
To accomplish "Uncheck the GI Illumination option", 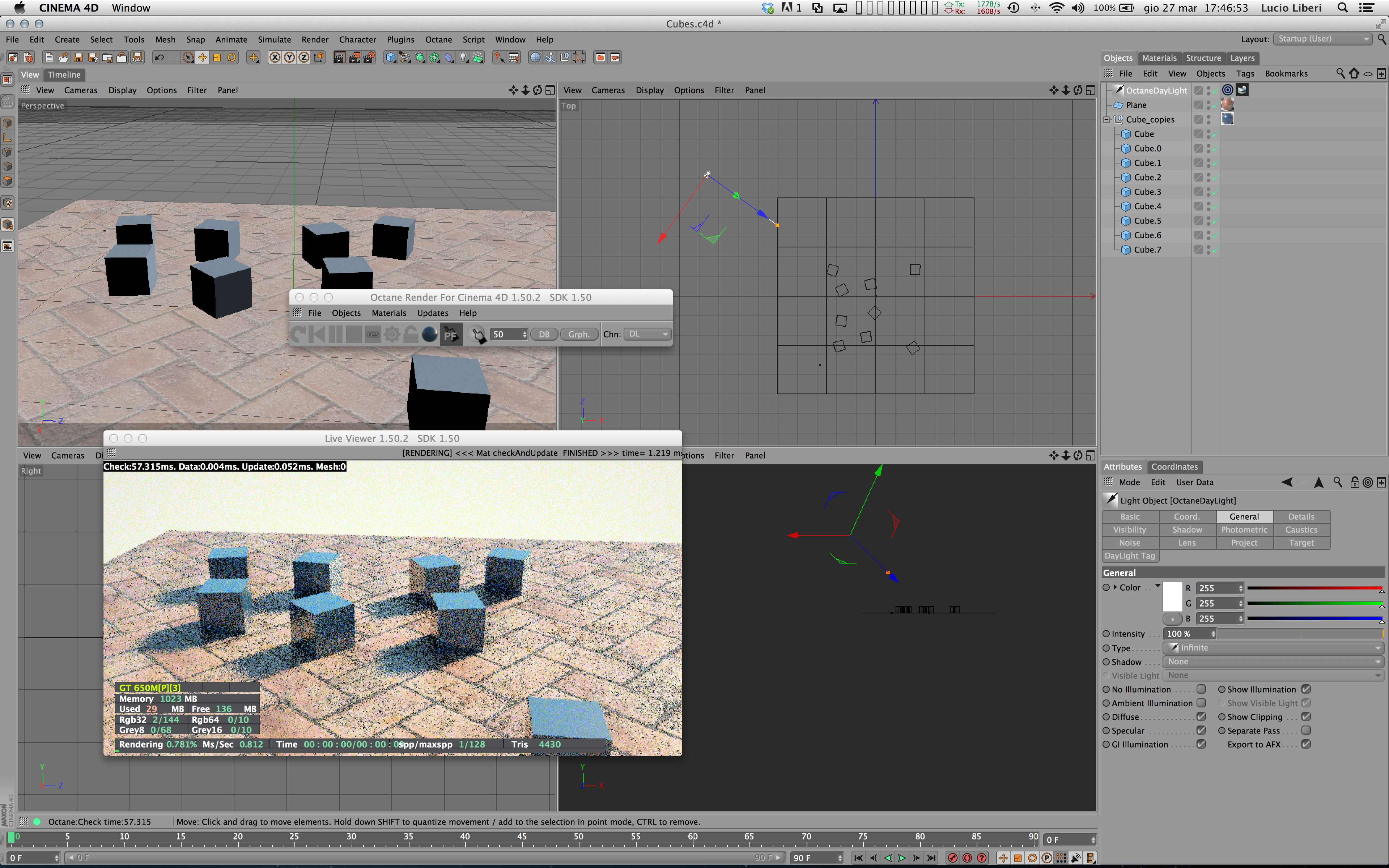I will [1201, 744].
